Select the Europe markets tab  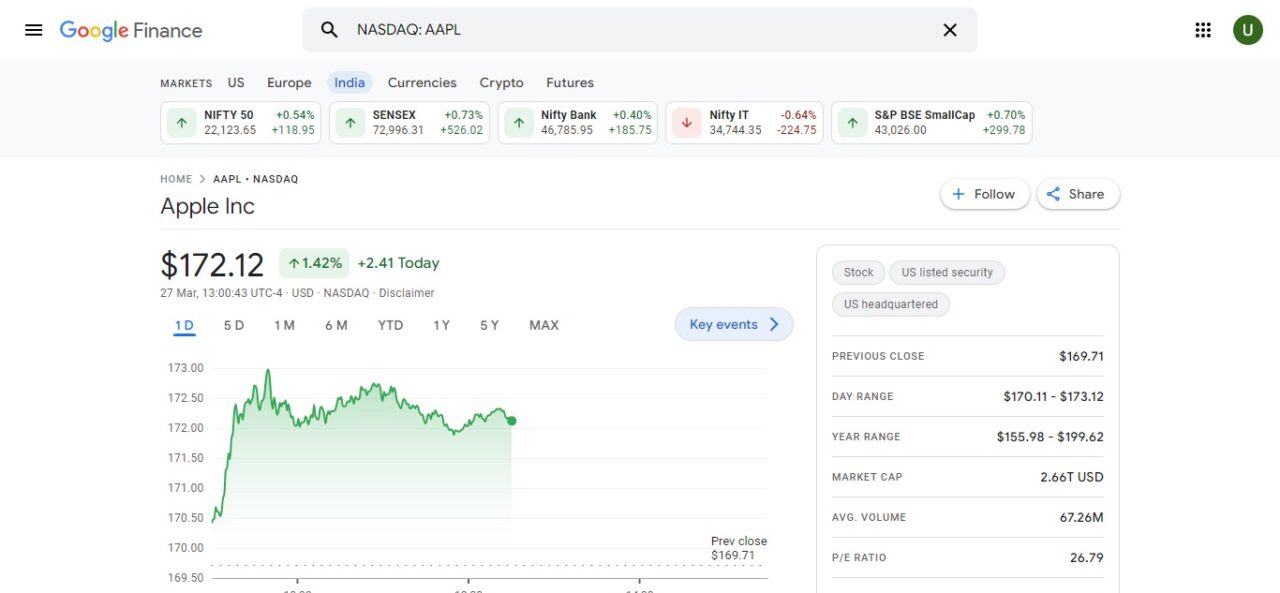[289, 83]
